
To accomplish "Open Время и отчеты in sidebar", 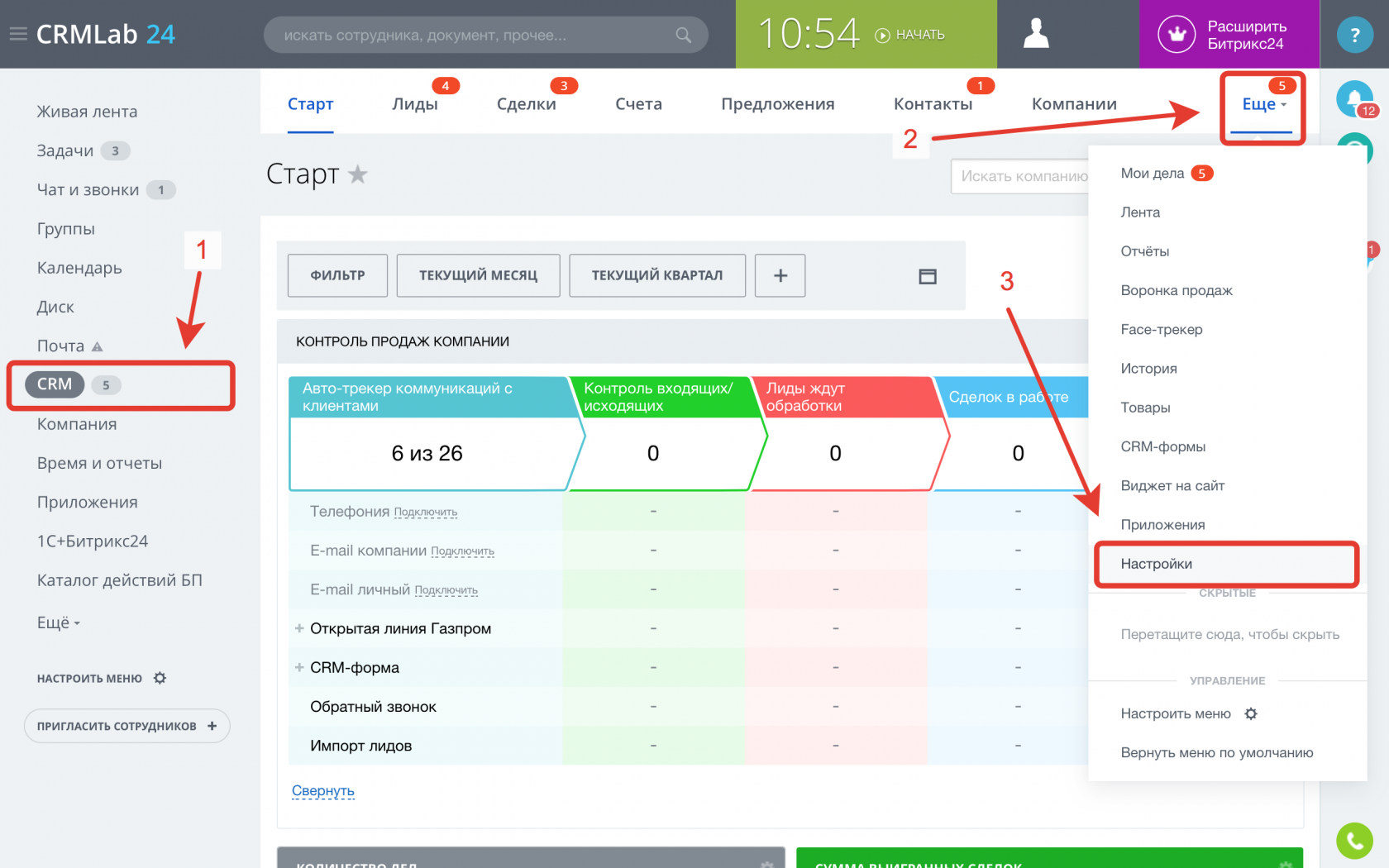I will (x=99, y=463).
